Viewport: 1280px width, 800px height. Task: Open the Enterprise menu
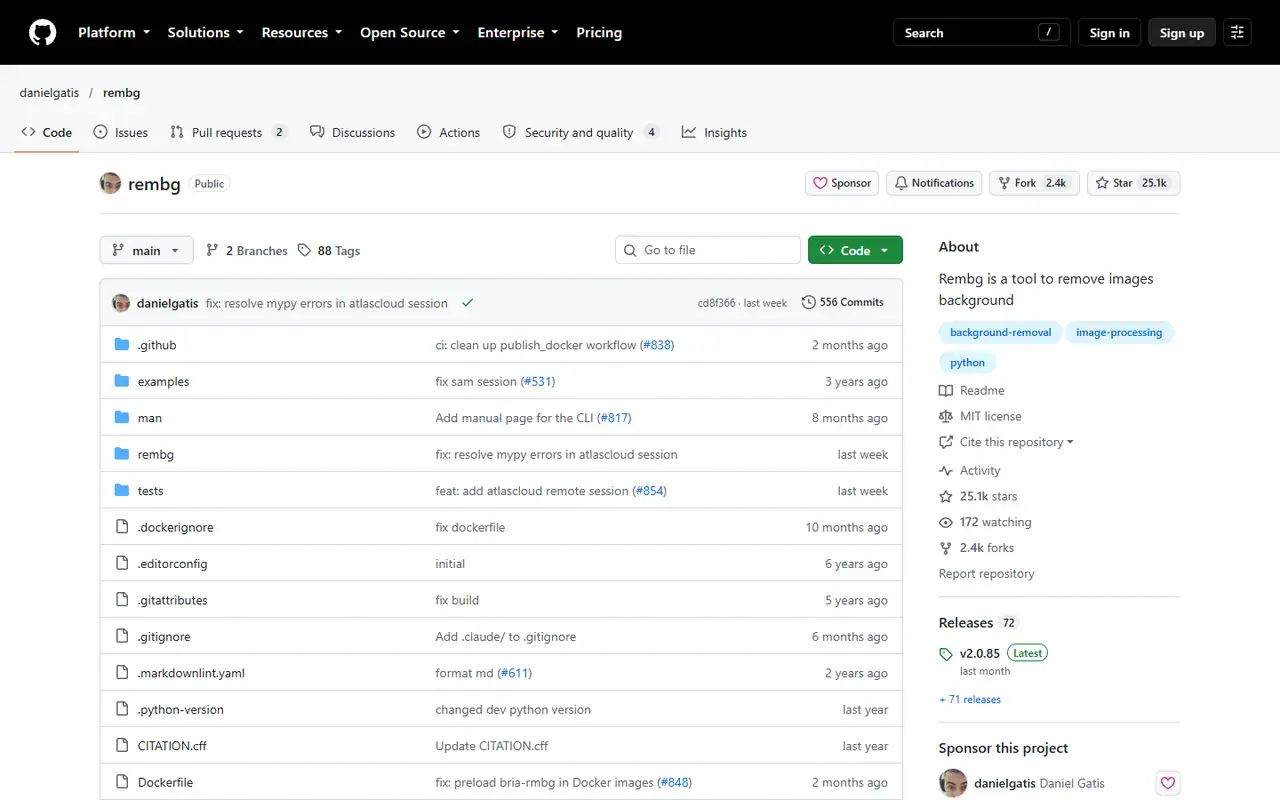tap(518, 33)
